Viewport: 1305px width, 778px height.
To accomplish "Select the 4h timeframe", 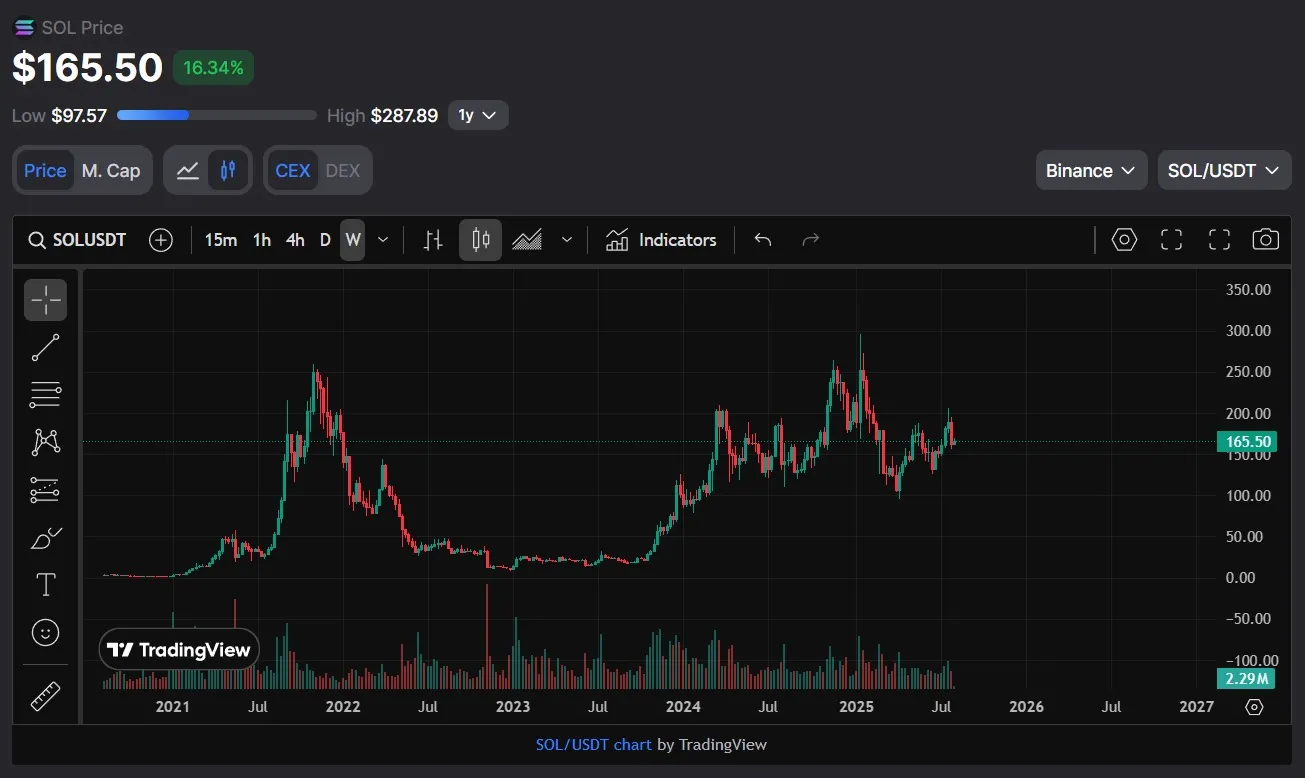I will tap(295, 240).
